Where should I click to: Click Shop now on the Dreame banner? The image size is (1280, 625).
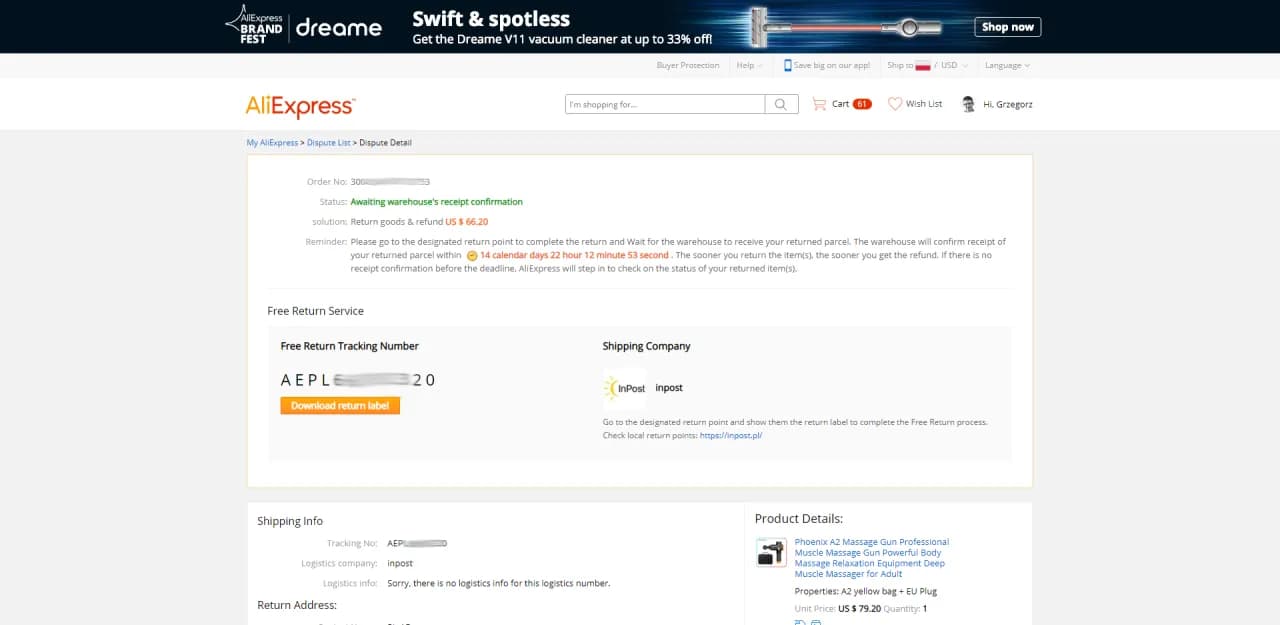tap(1007, 27)
